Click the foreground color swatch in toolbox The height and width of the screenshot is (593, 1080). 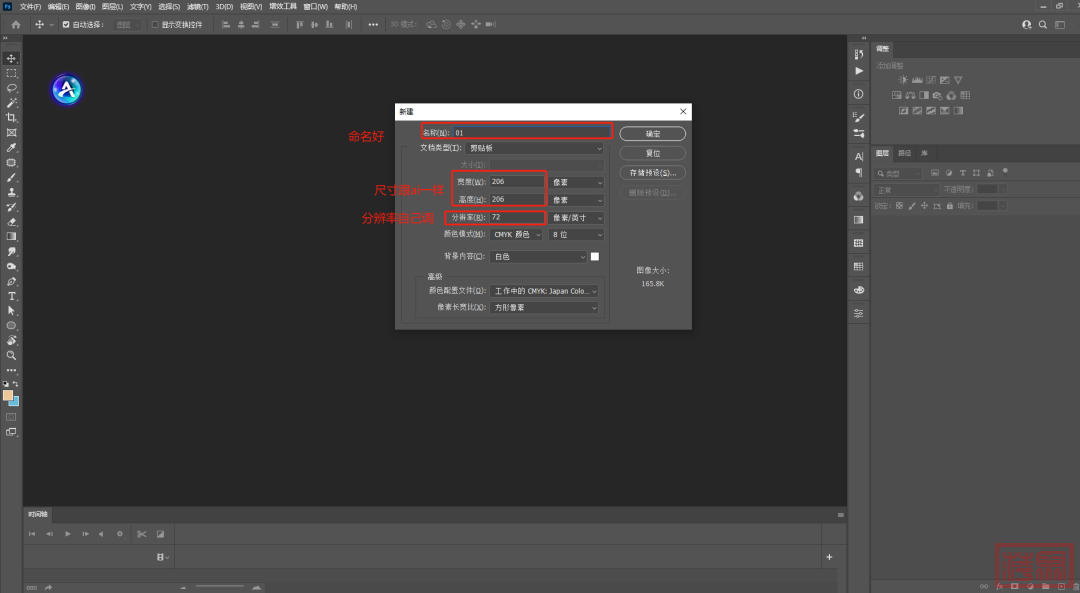point(8,395)
